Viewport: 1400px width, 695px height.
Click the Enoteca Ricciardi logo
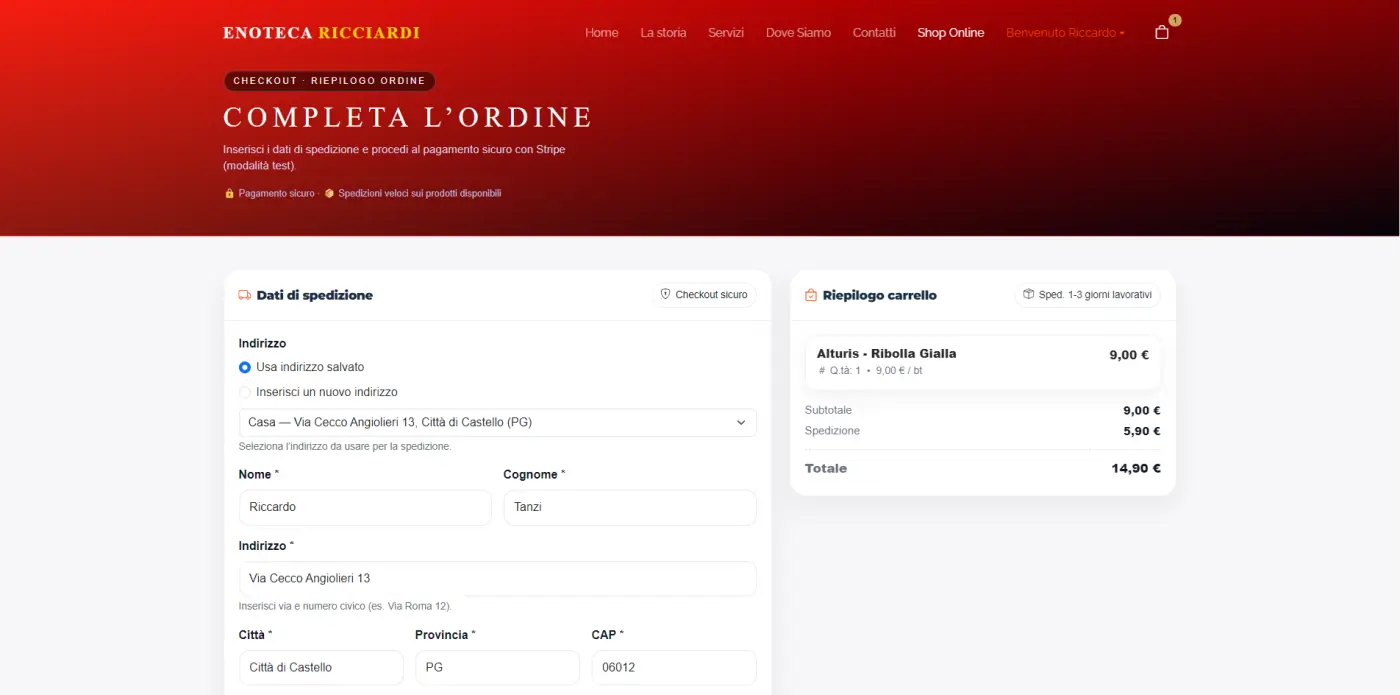point(321,32)
